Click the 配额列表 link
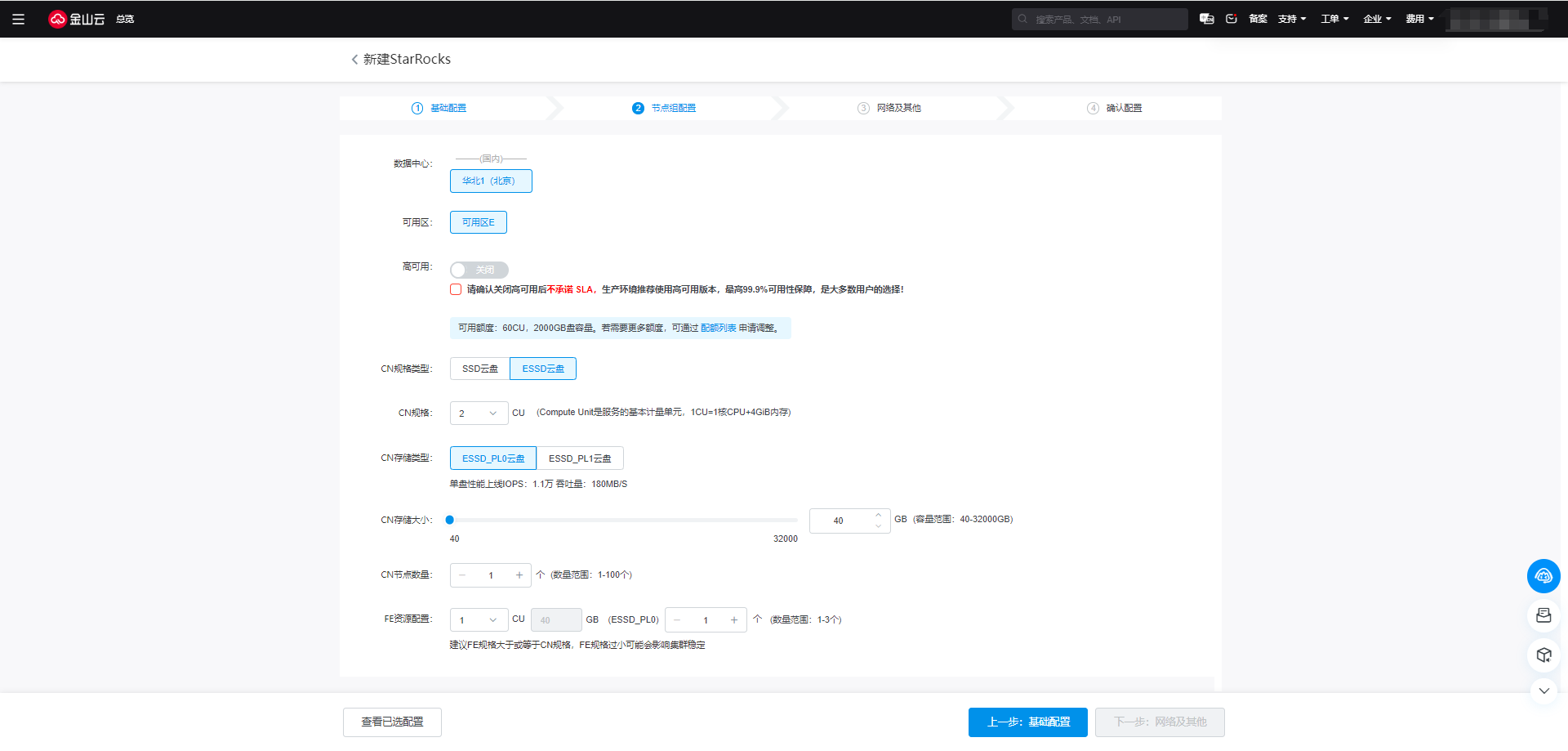 (x=718, y=328)
